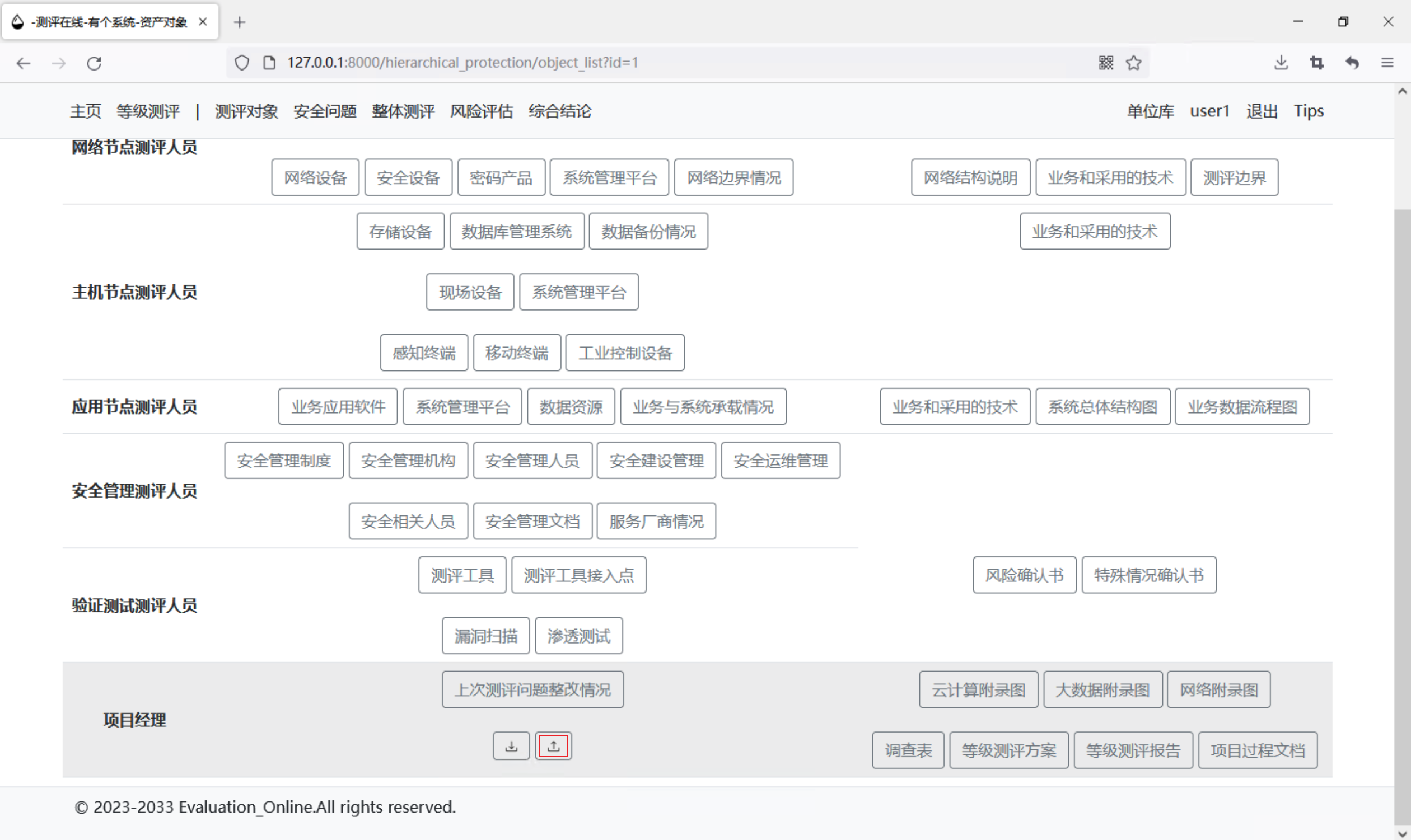Click the forward navigation arrow
Image resolution: width=1411 pixels, height=840 pixels.
59,63
